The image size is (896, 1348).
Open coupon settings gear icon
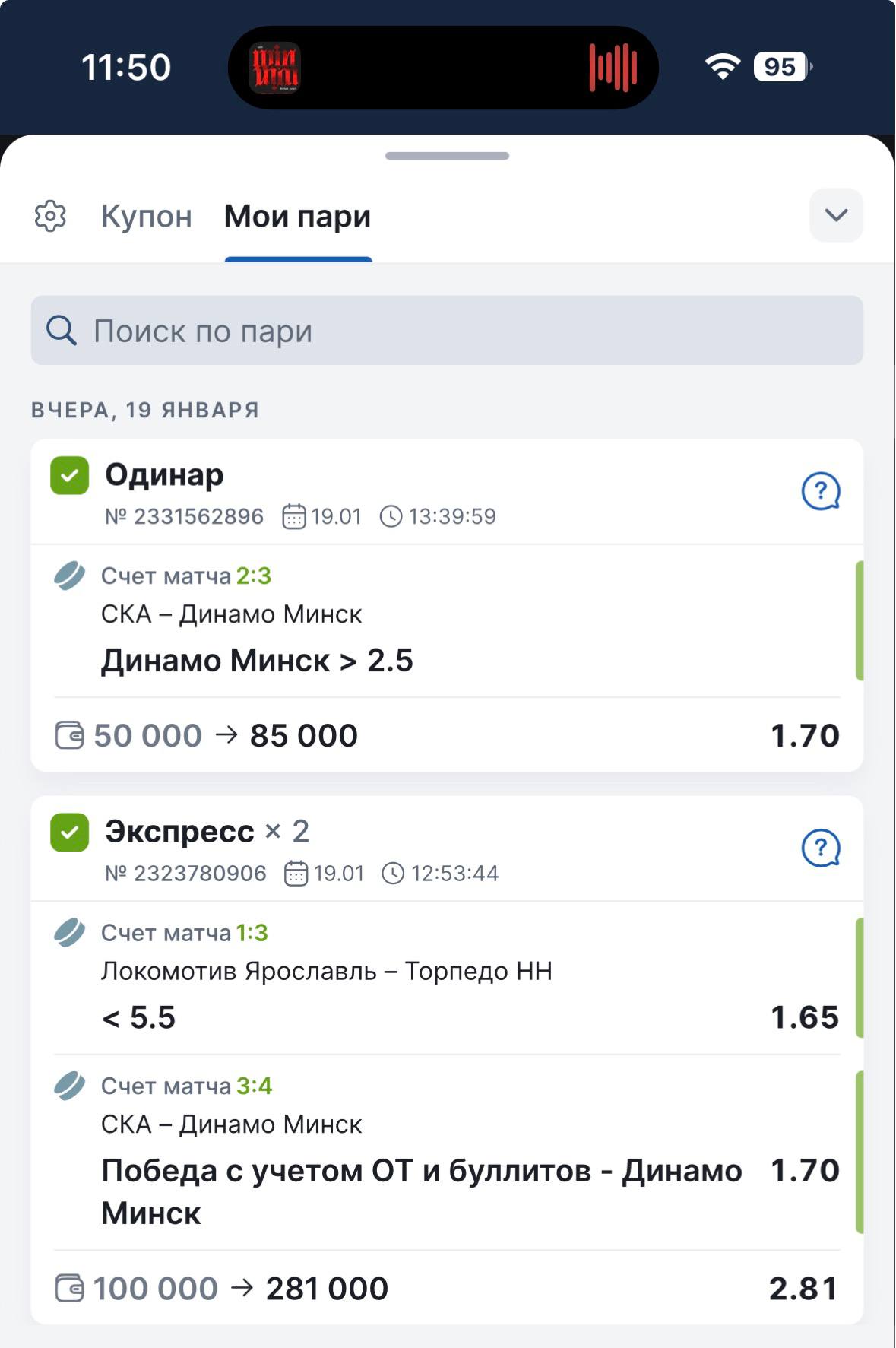(50, 217)
